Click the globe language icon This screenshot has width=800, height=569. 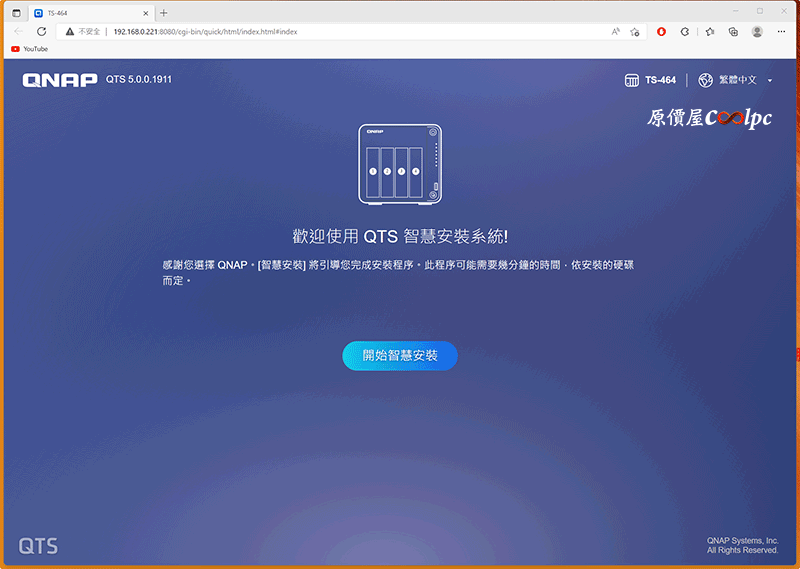[x=705, y=80]
